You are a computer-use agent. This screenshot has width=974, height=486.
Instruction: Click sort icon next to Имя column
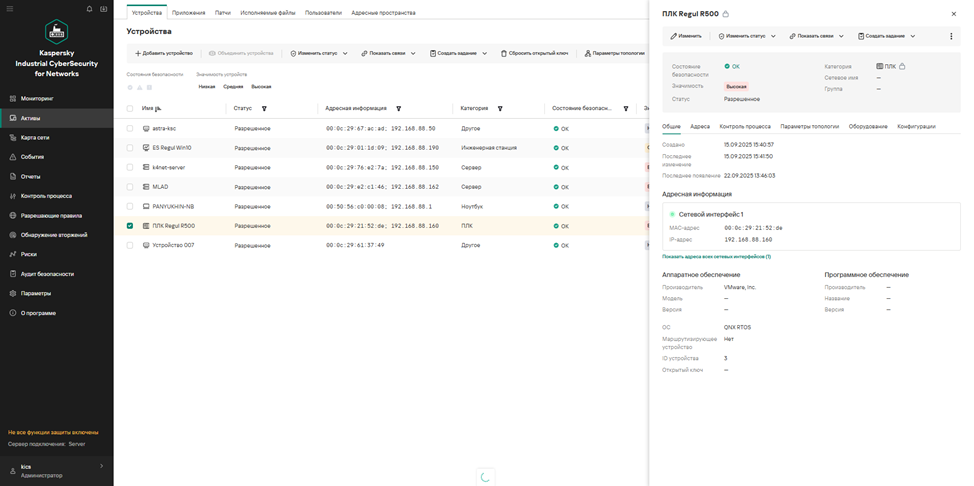pyautogui.click(x=157, y=109)
